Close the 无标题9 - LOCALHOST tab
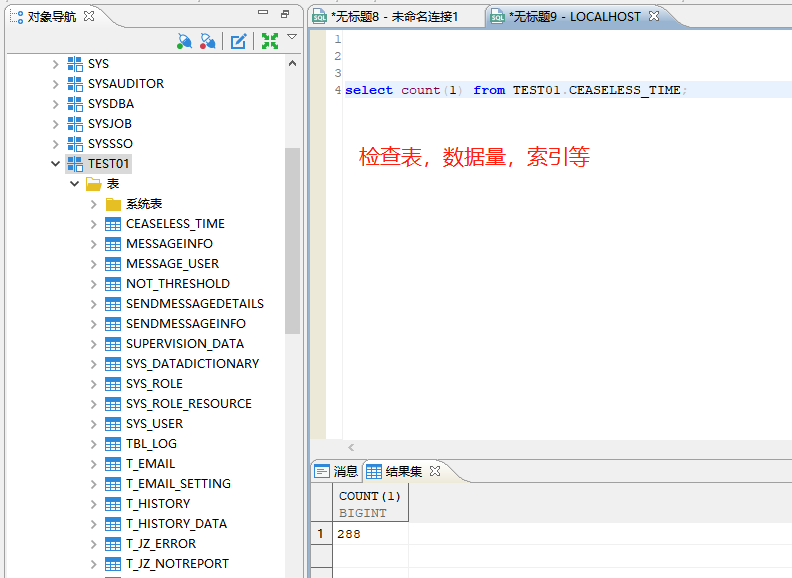Image resolution: width=792 pixels, height=578 pixels. (654, 16)
